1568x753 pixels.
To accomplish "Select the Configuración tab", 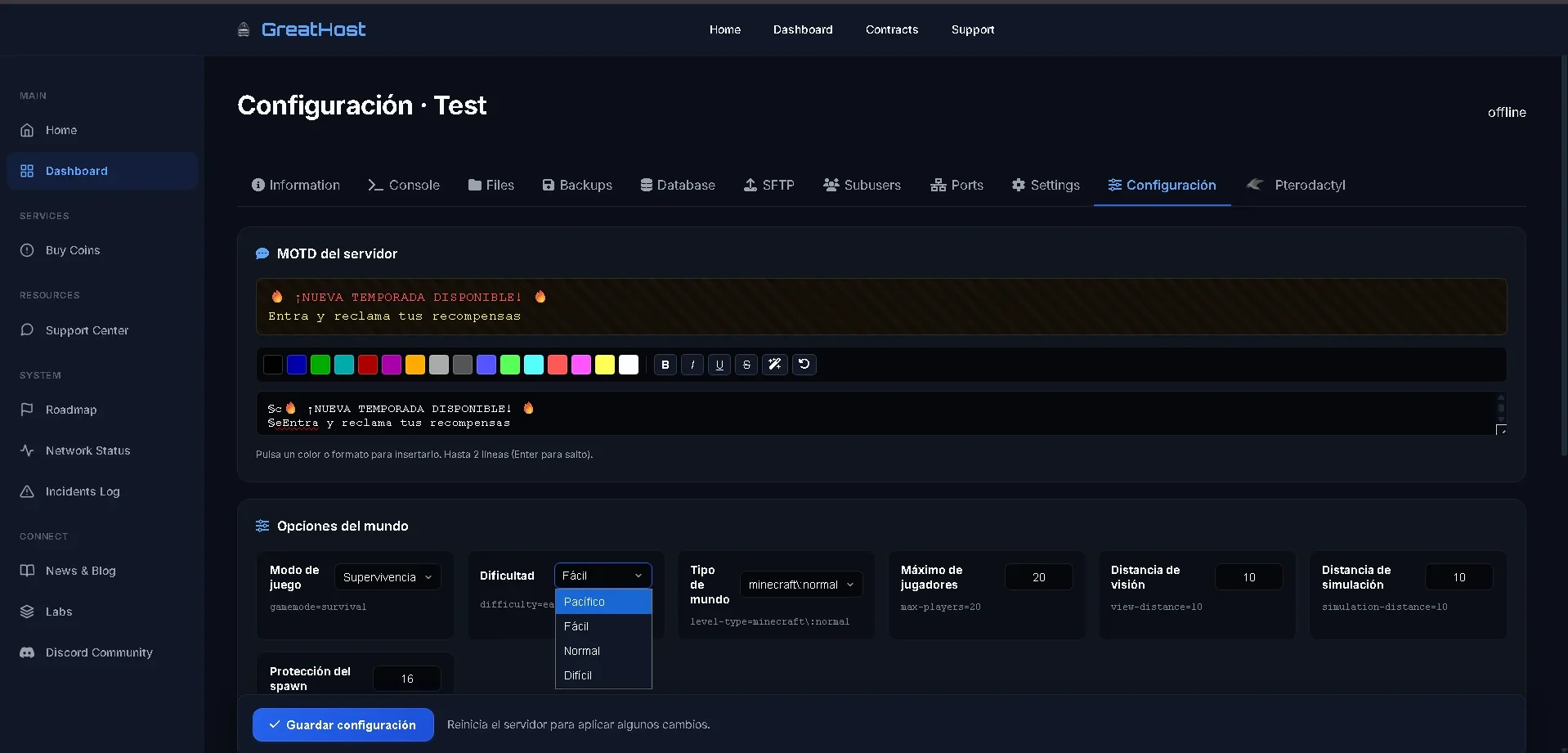I will tap(1163, 185).
